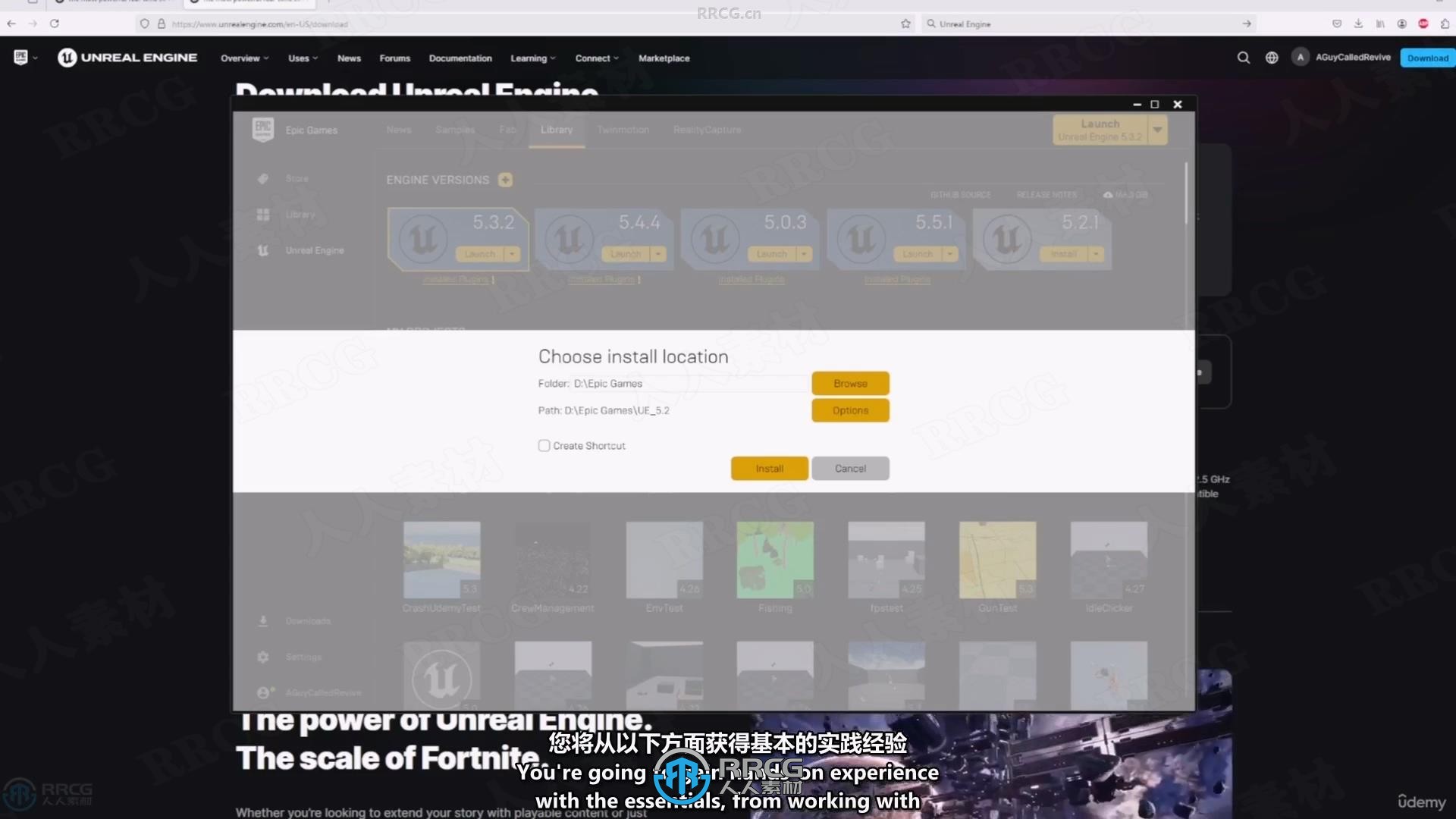Reload the page with the browser refresh icon

pyautogui.click(x=55, y=24)
